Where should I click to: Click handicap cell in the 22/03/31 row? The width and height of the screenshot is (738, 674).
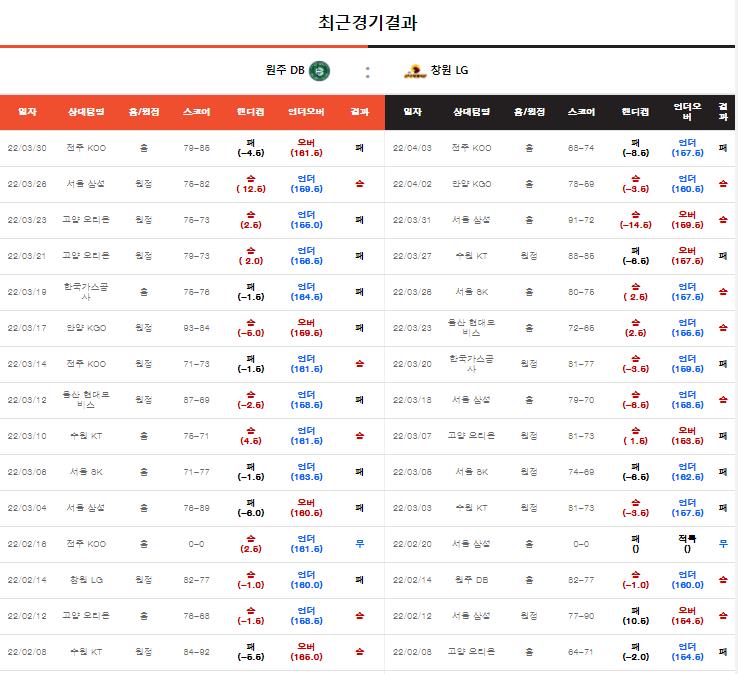(635, 220)
